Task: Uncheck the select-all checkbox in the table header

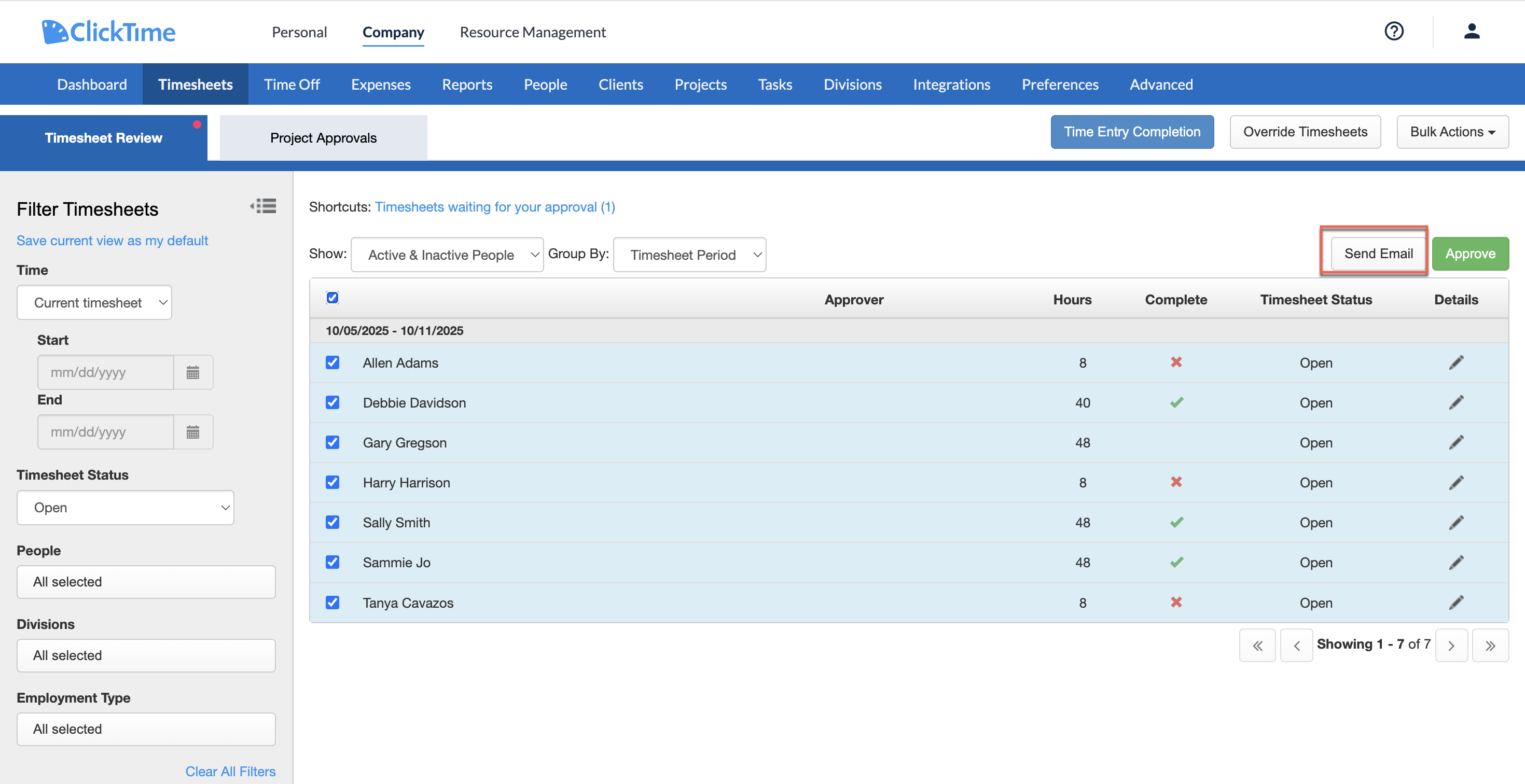Action: (x=332, y=298)
